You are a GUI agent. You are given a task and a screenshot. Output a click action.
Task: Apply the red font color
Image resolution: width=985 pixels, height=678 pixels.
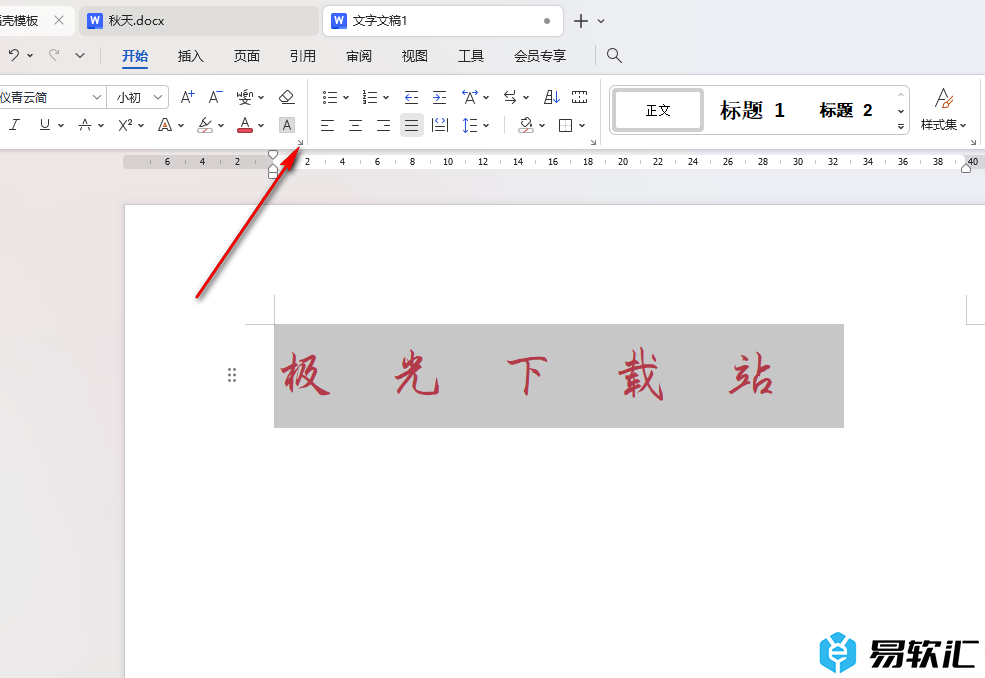click(245, 125)
